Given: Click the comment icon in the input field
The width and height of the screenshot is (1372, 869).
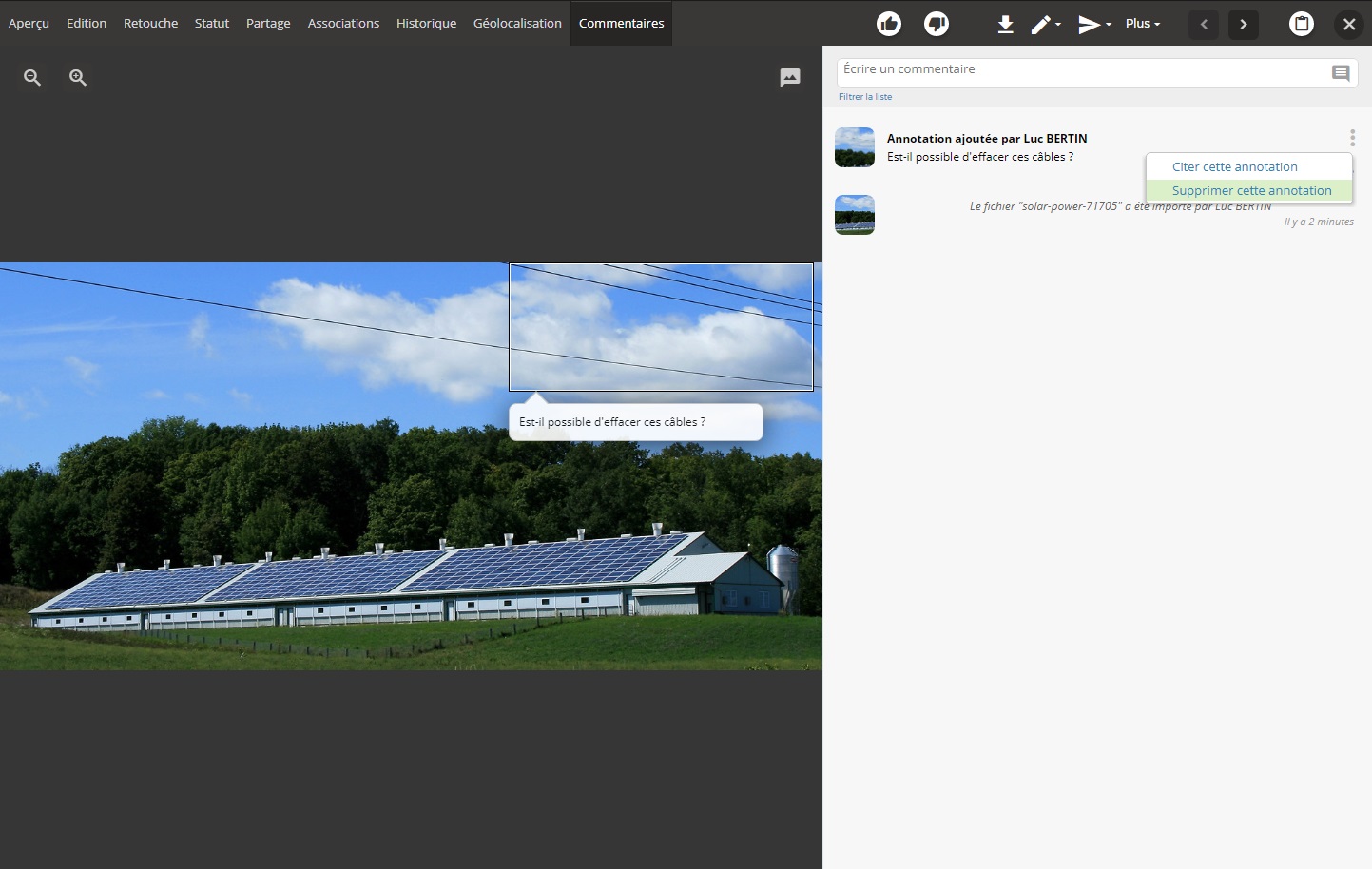Looking at the screenshot, I should 1341,73.
